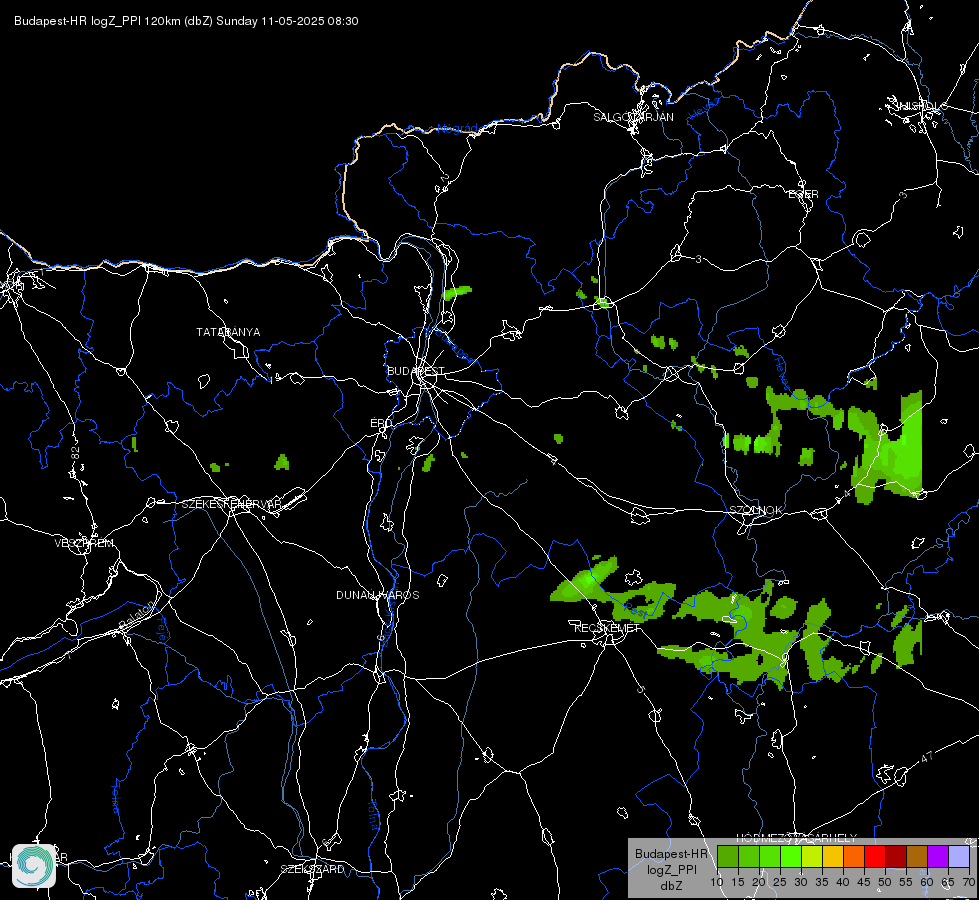Click the DUNAUJVAROS city label
Screen dimensions: 979x900
[378, 595]
